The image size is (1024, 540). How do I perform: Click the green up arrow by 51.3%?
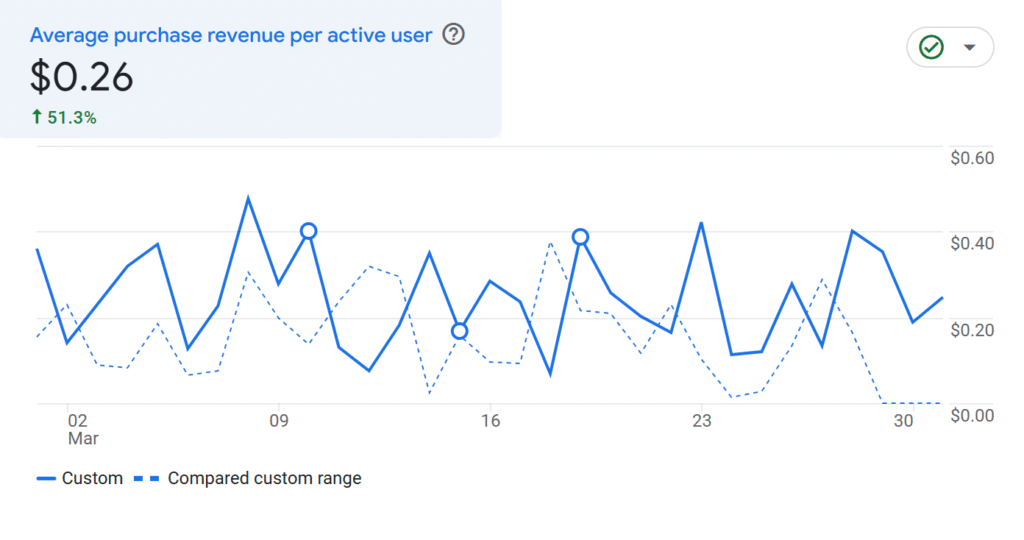(x=37, y=117)
